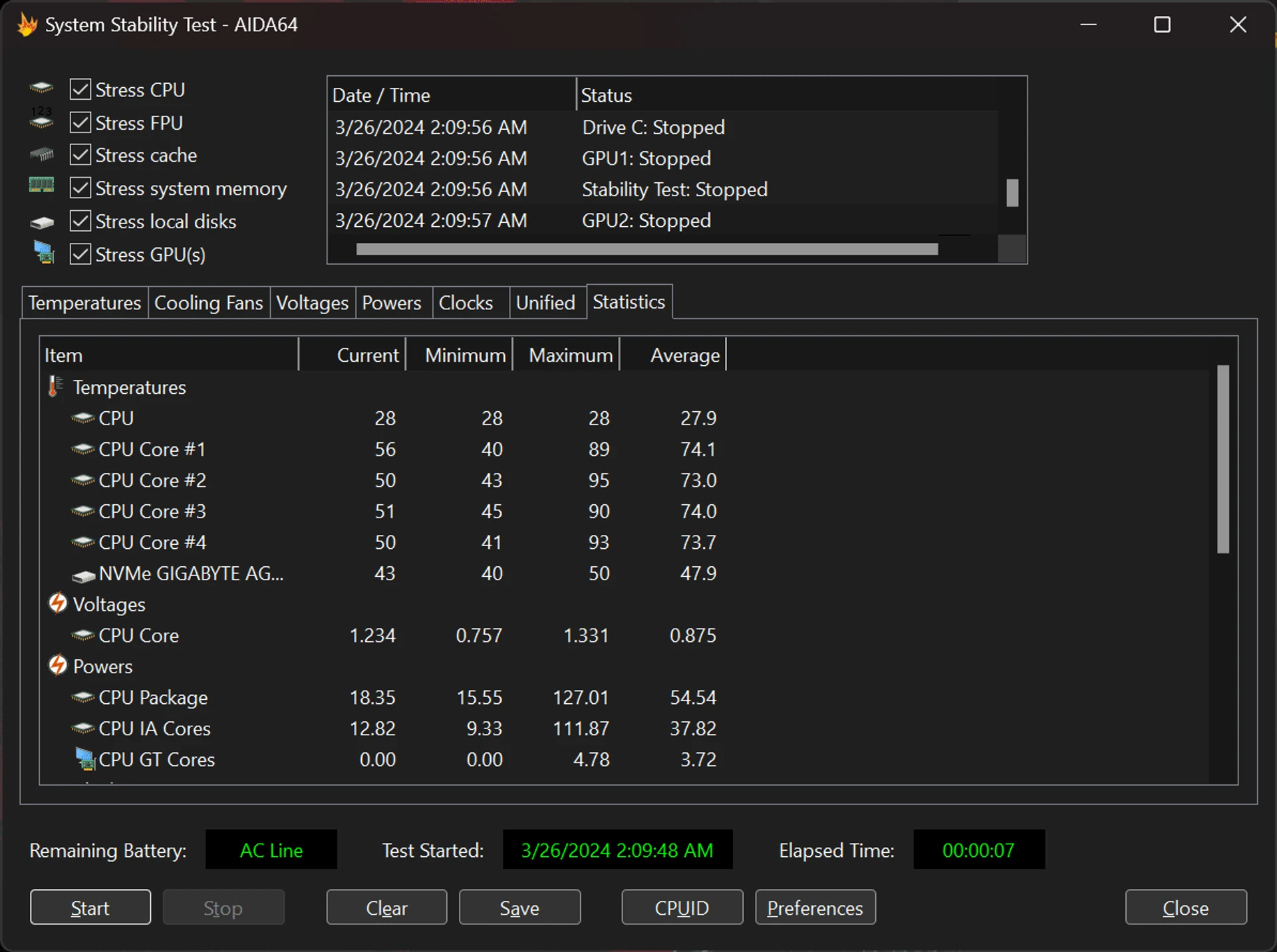Click the chip icon of the CPU temperature row
The image size is (1277, 952).
click(x=82, y=418)
